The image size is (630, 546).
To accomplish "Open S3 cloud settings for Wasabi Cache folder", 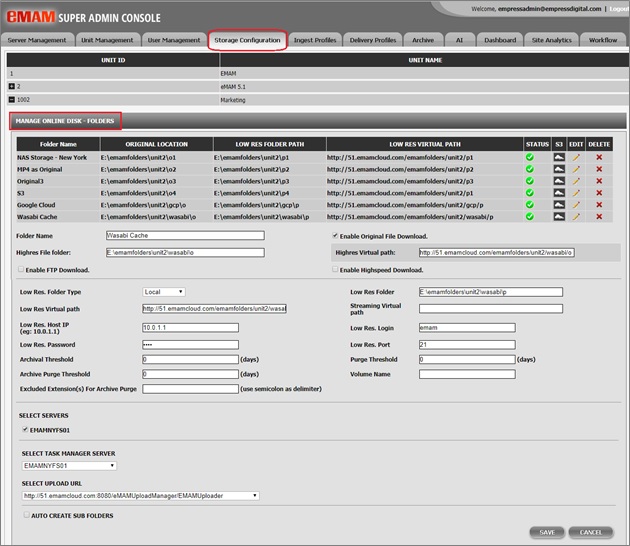I will pos(559,217).
